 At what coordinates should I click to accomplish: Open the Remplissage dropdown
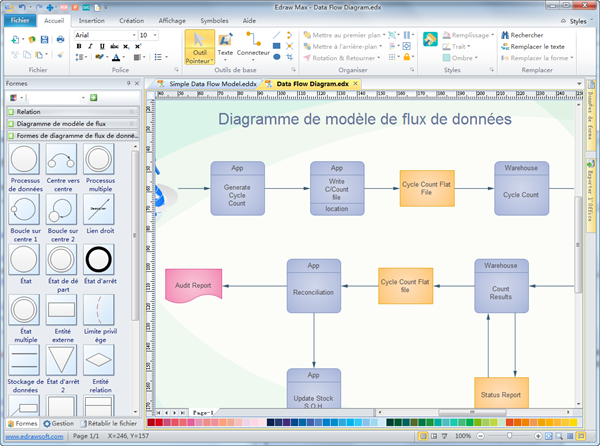tap(492, 35)
